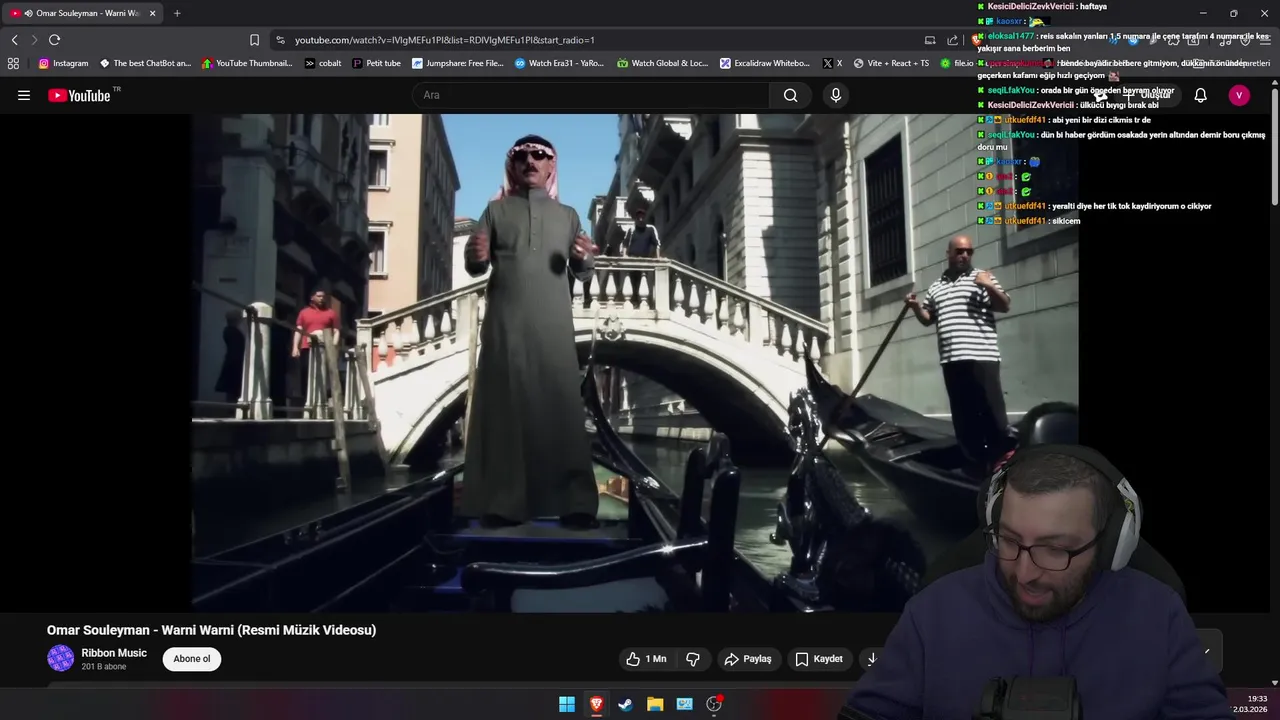Save video to playlist with Kaydet
1280x720 pixels.
(x=819, y=659)
